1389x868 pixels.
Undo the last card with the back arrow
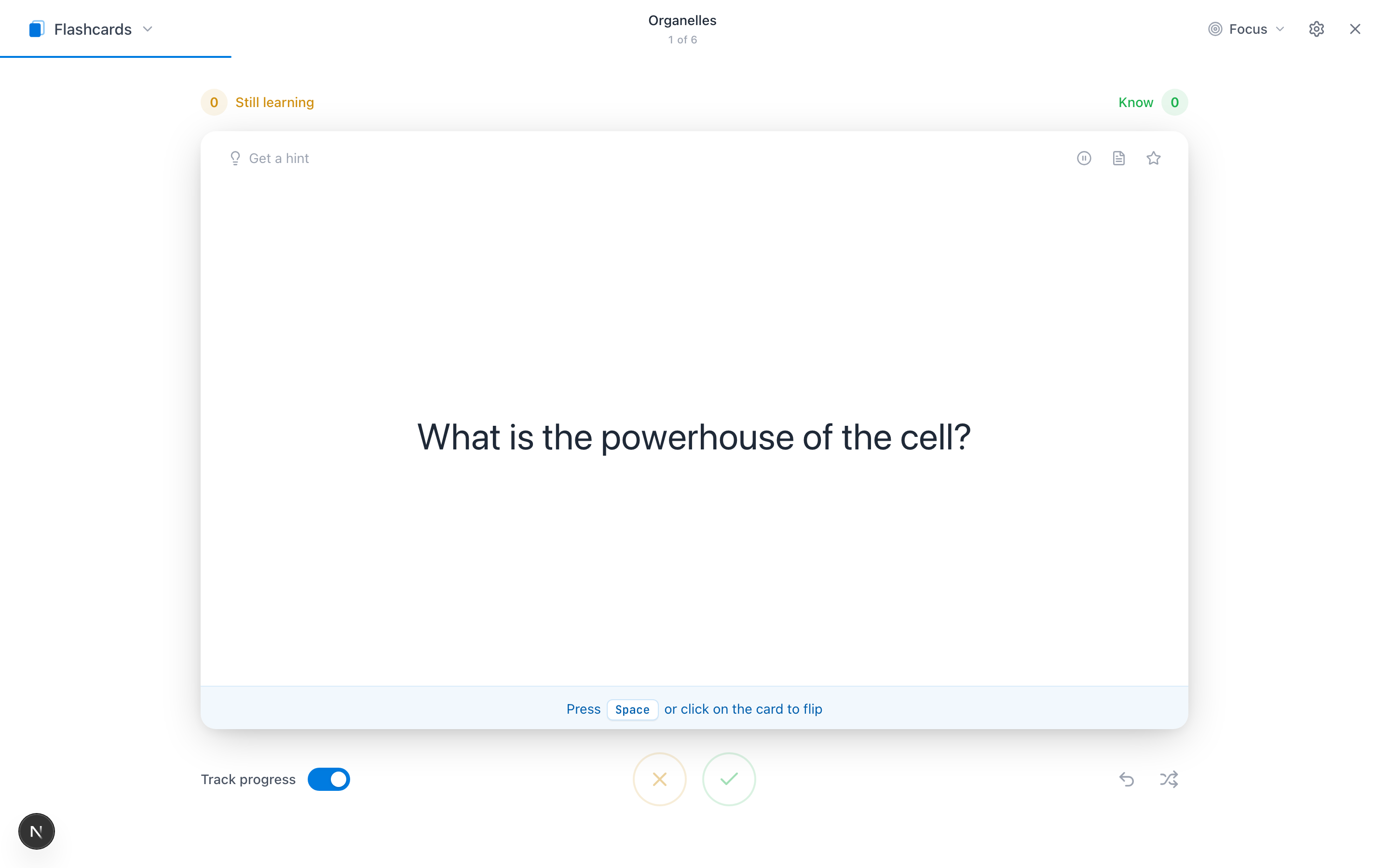tap(1126, 779)
